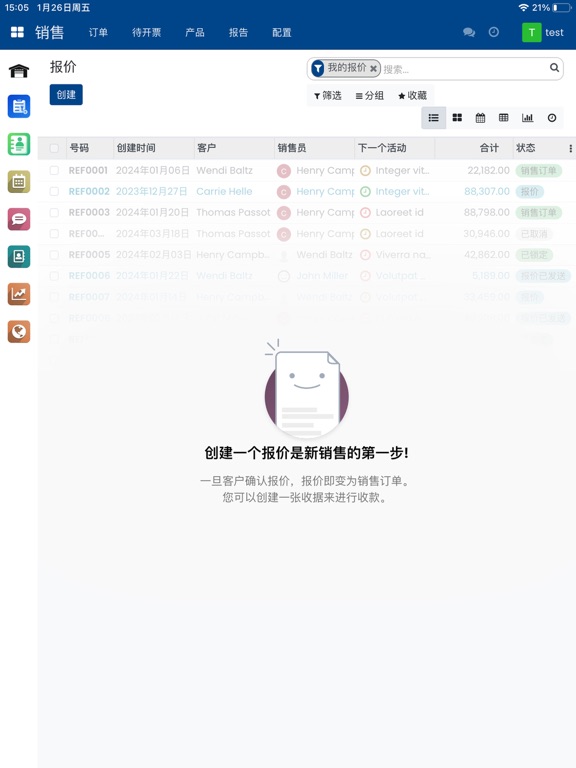
Task: Open the optional columns kebab menu
Action: pyautogui.click(x=570, y=148)
